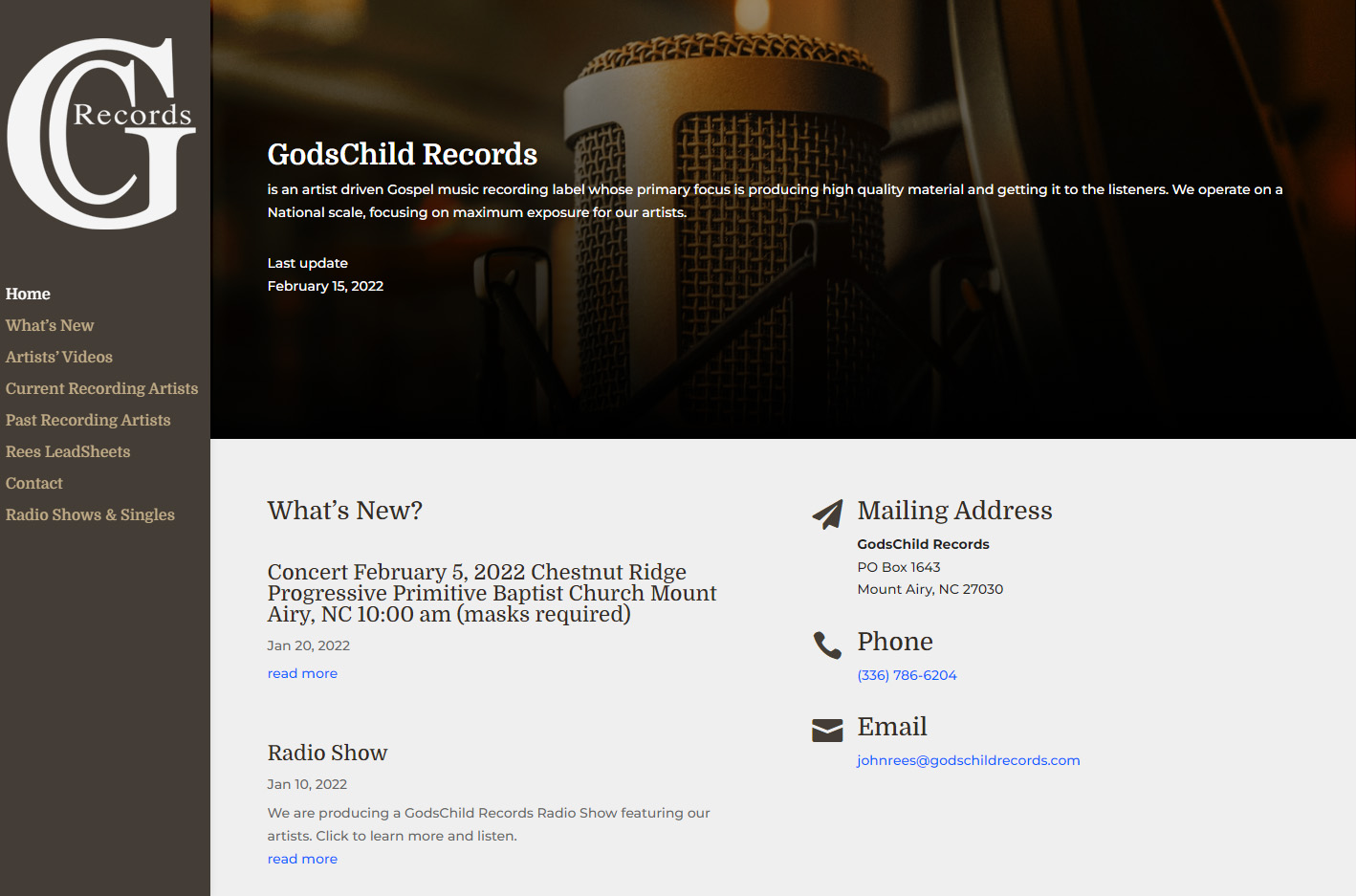Navigate to Current Recording Artists
Viewport: 1356px width, 896px height.
[102, 388]
